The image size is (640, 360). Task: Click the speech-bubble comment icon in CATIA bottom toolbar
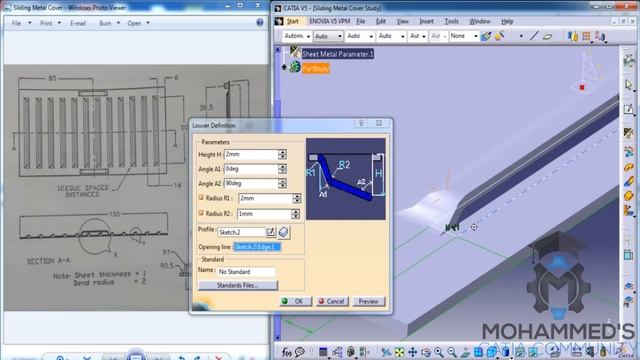click(x=300, y=352)
